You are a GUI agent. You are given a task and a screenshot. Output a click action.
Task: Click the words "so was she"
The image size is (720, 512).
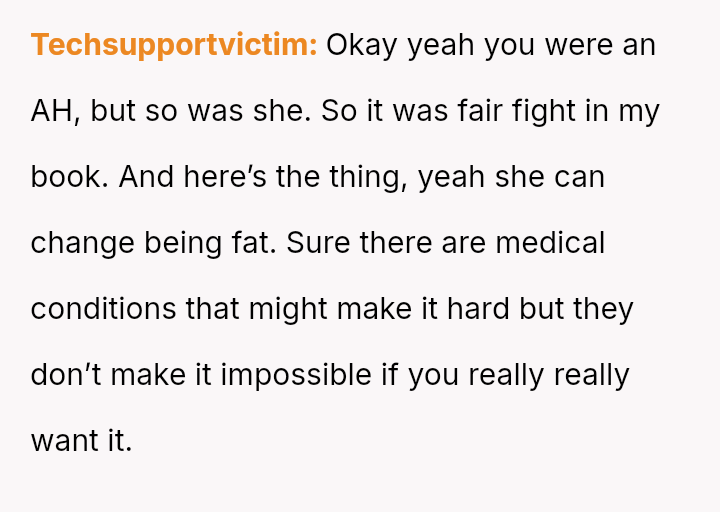(x=224, y=111)
